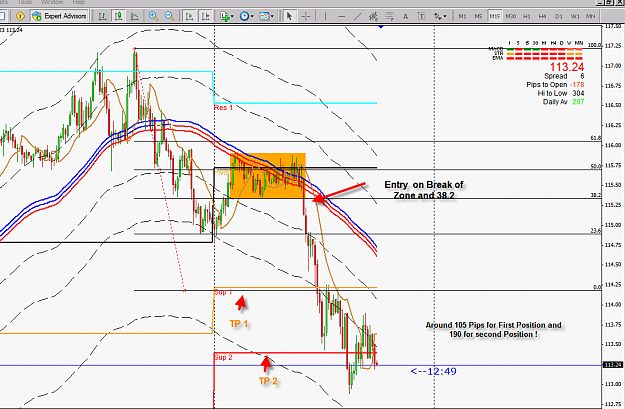Switch timeframe to D1
The image size is (625, 409).
pyautogui.click(x=559, y=16)
